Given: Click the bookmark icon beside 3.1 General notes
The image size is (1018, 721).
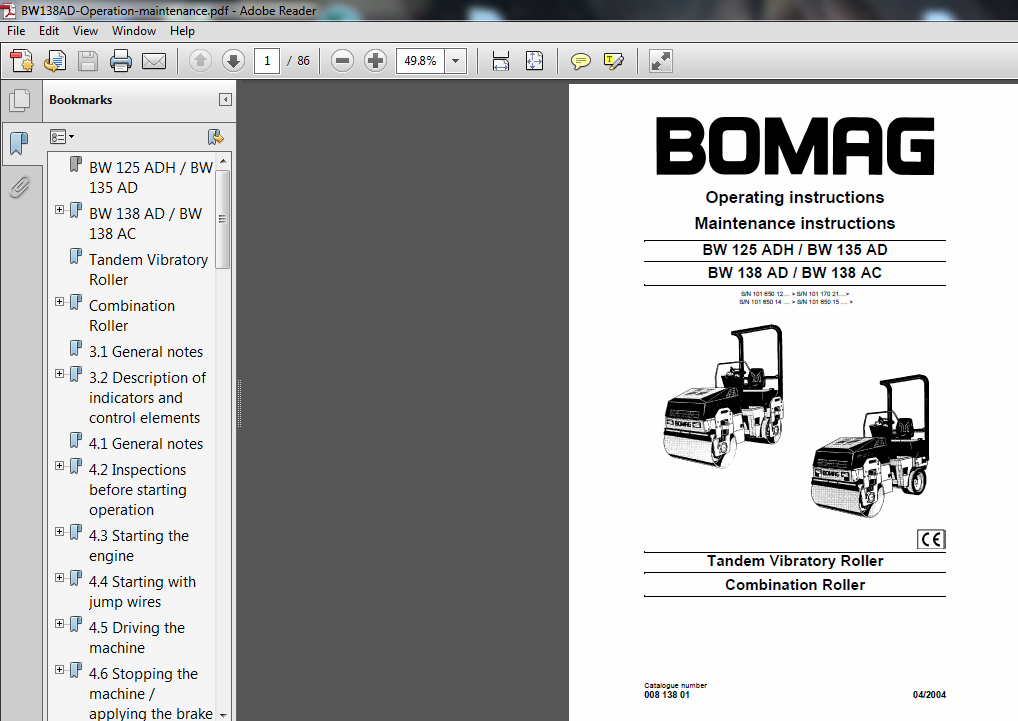Looking at the screenshot, I should tap(76, 348).
